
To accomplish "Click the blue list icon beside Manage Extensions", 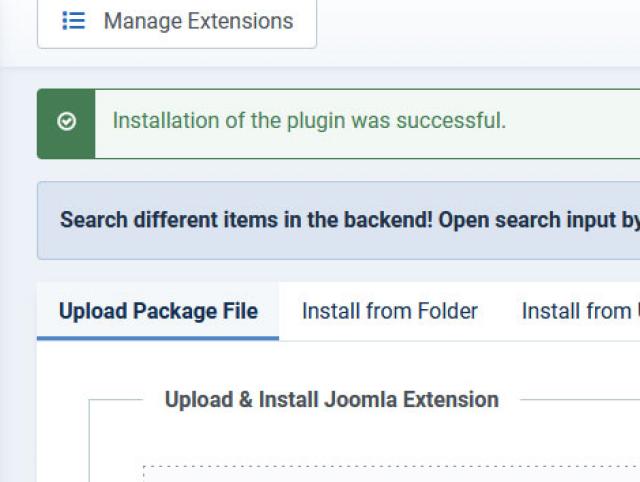I will [73, 21].
